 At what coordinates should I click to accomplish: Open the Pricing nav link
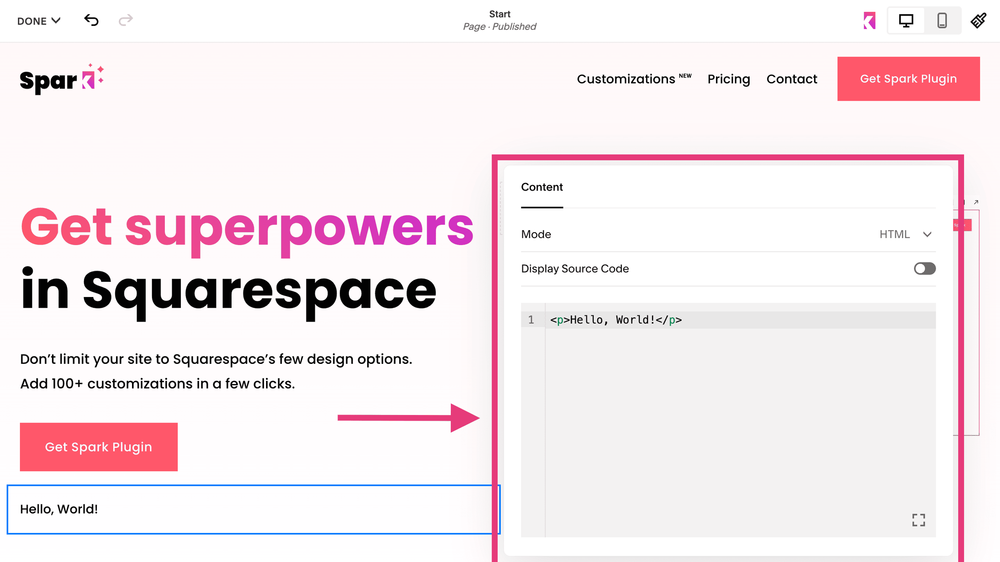pos(728,79)
